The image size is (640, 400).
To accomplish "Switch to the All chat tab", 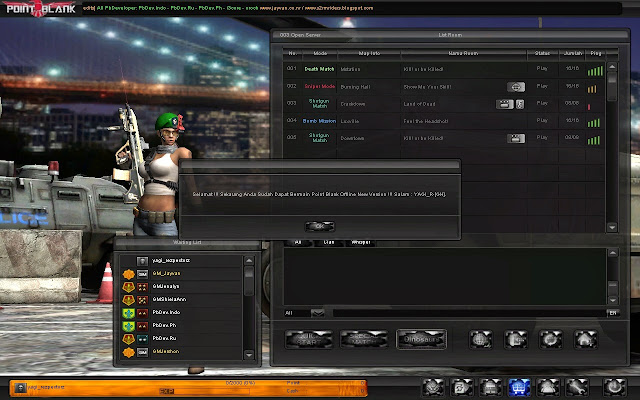I will (298, 242).
